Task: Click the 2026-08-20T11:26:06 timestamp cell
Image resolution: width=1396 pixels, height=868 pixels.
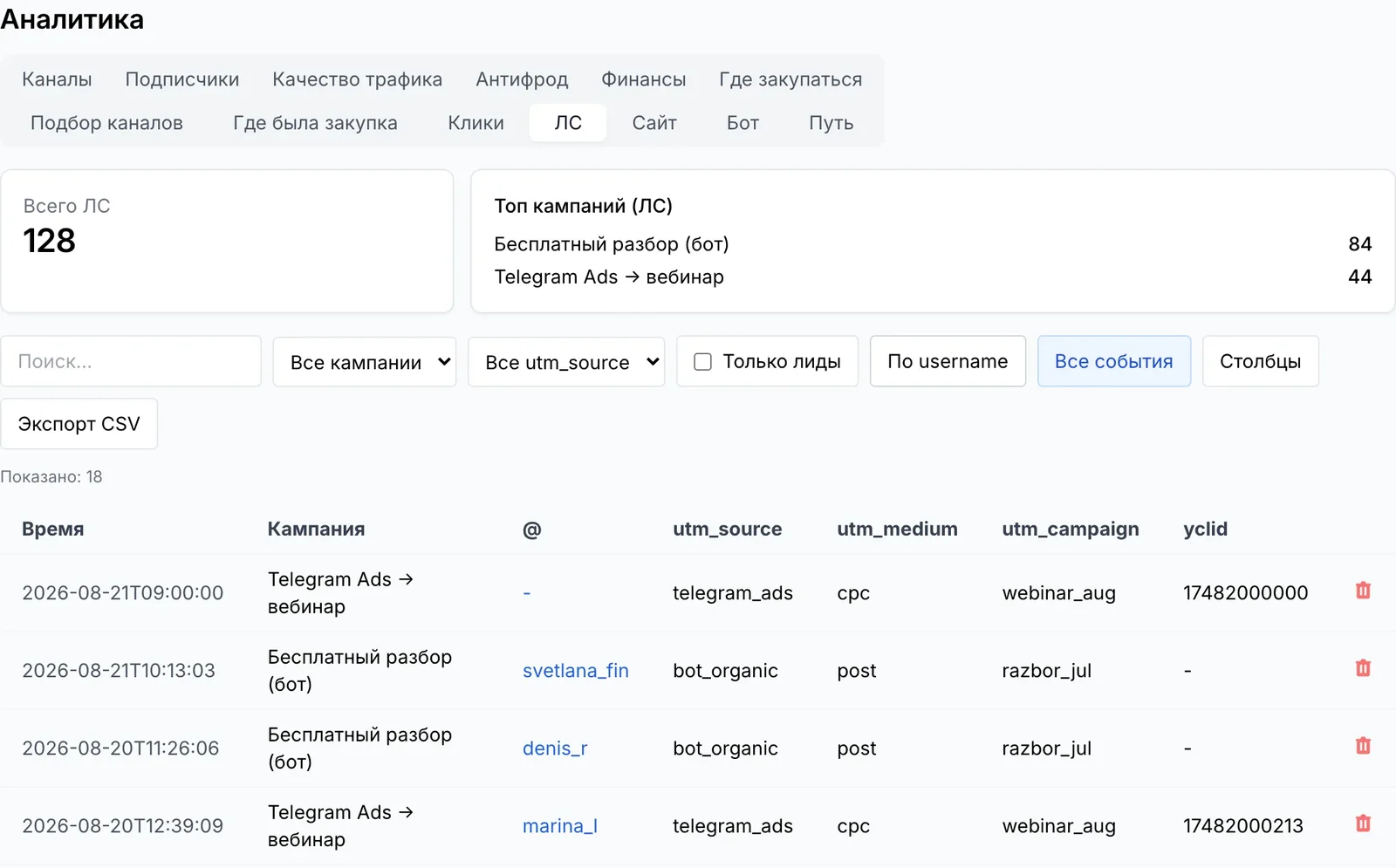Action: pyautogui.click(x=120, y=748)
